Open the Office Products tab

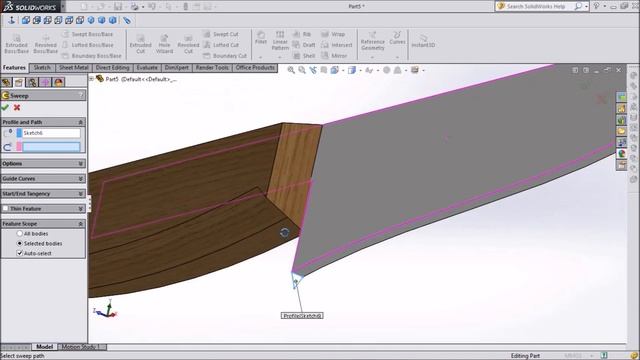pos(255,68)
